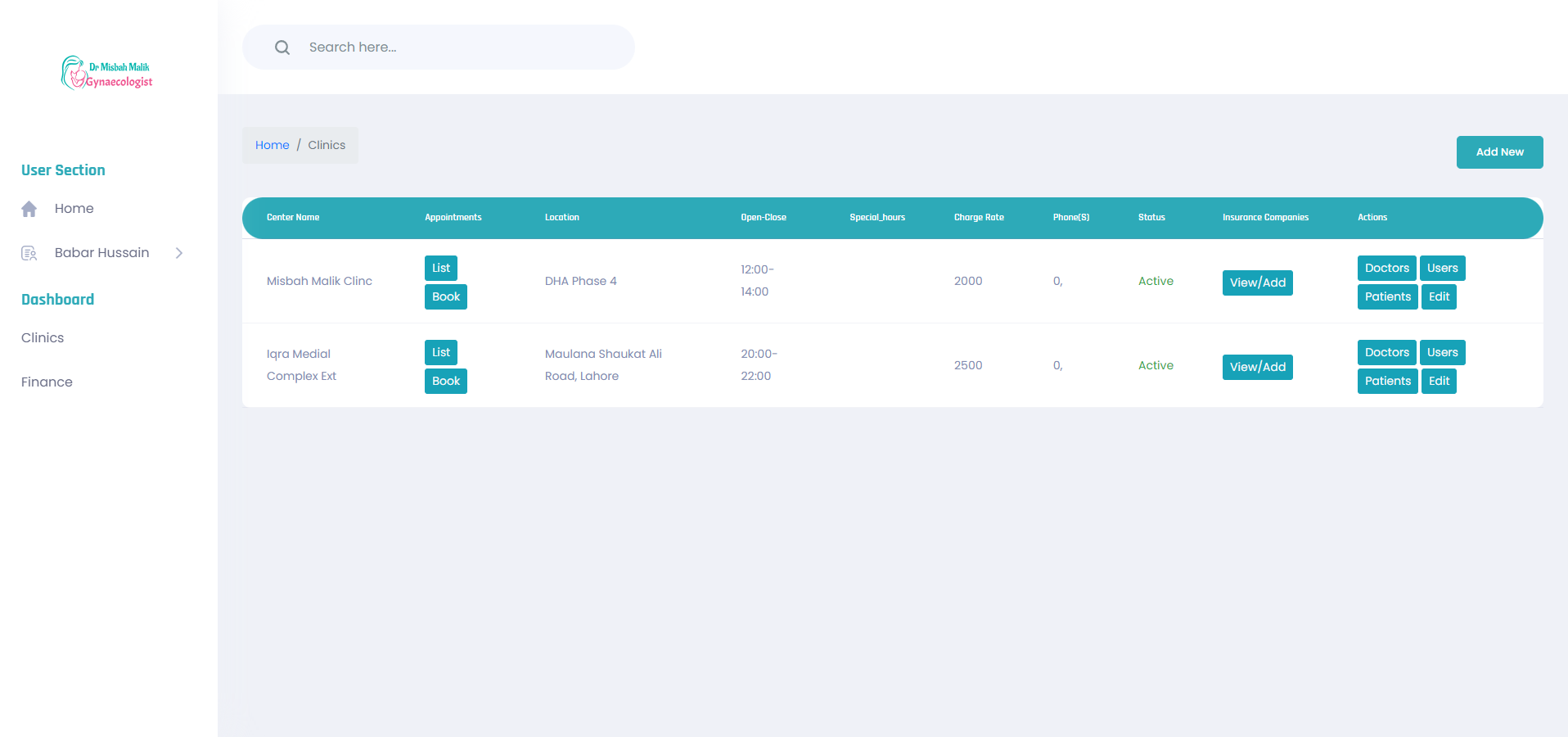Focus the Search here input field
1568x737 pixels.
[x=458, y=47]
